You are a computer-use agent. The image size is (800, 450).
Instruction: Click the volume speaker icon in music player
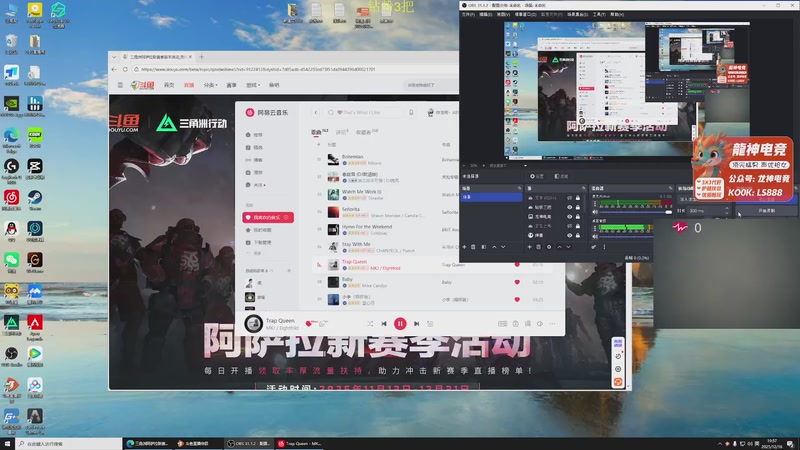pyautogui.click(x=540, y=323)
